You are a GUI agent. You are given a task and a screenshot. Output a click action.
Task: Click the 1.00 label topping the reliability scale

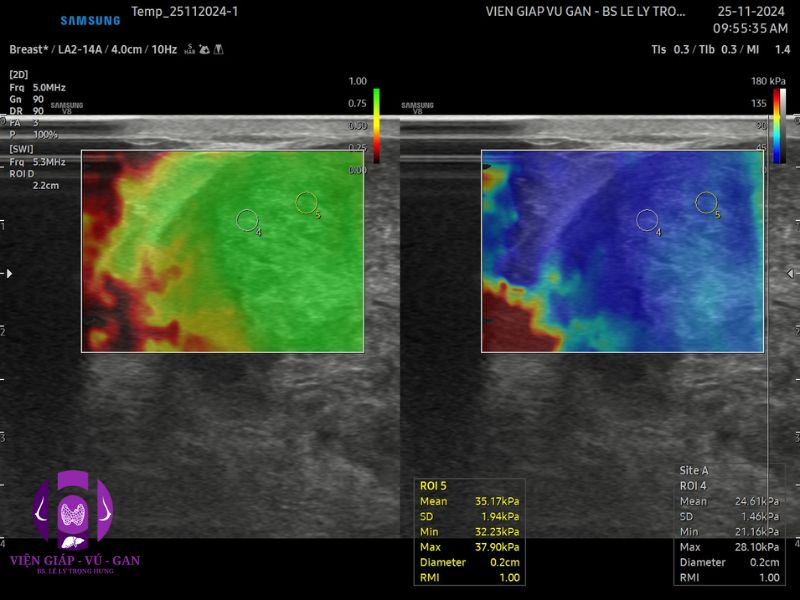tap(358, 81)
